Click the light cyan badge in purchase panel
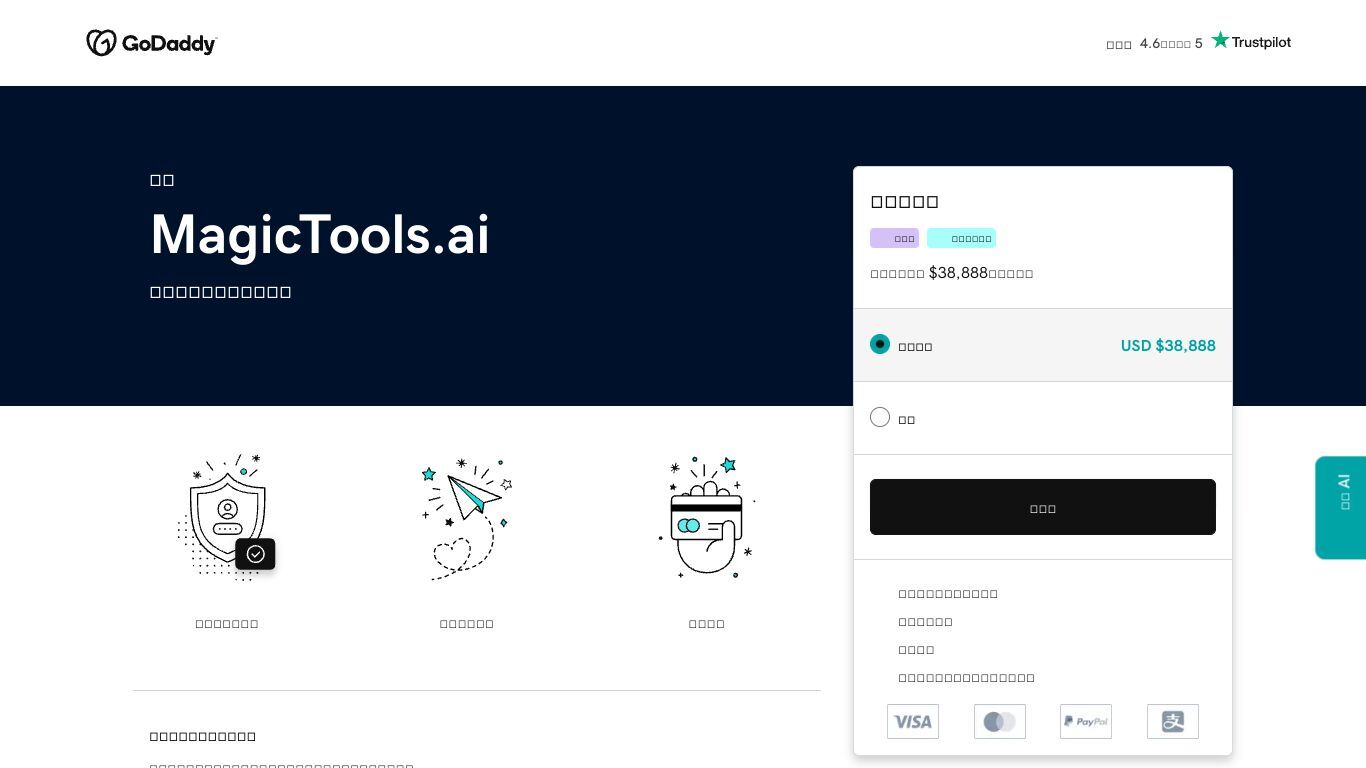Viewport: 1366px width, 768px height. coord(961,238)
